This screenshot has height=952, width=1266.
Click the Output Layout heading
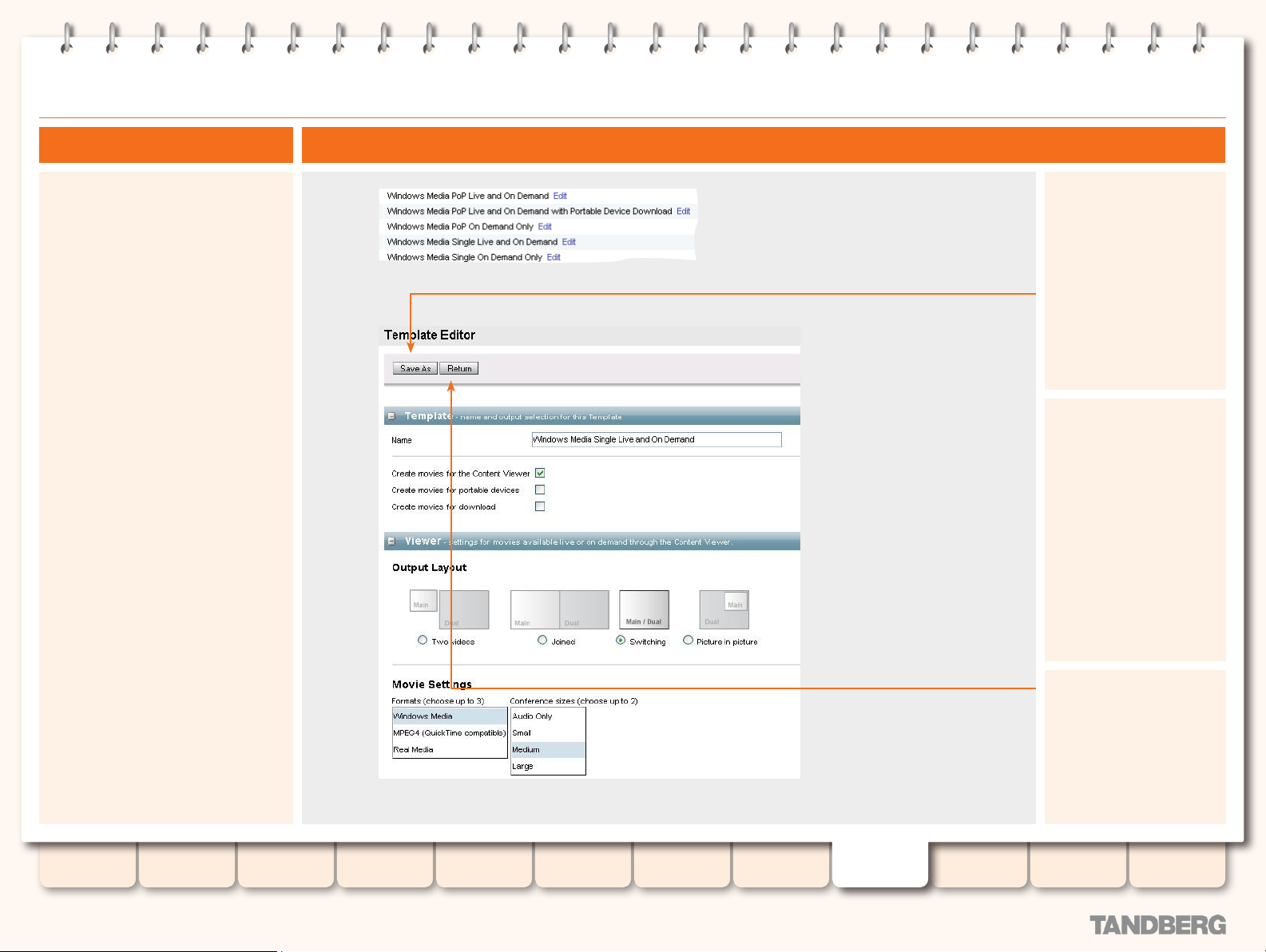(429, 568)
